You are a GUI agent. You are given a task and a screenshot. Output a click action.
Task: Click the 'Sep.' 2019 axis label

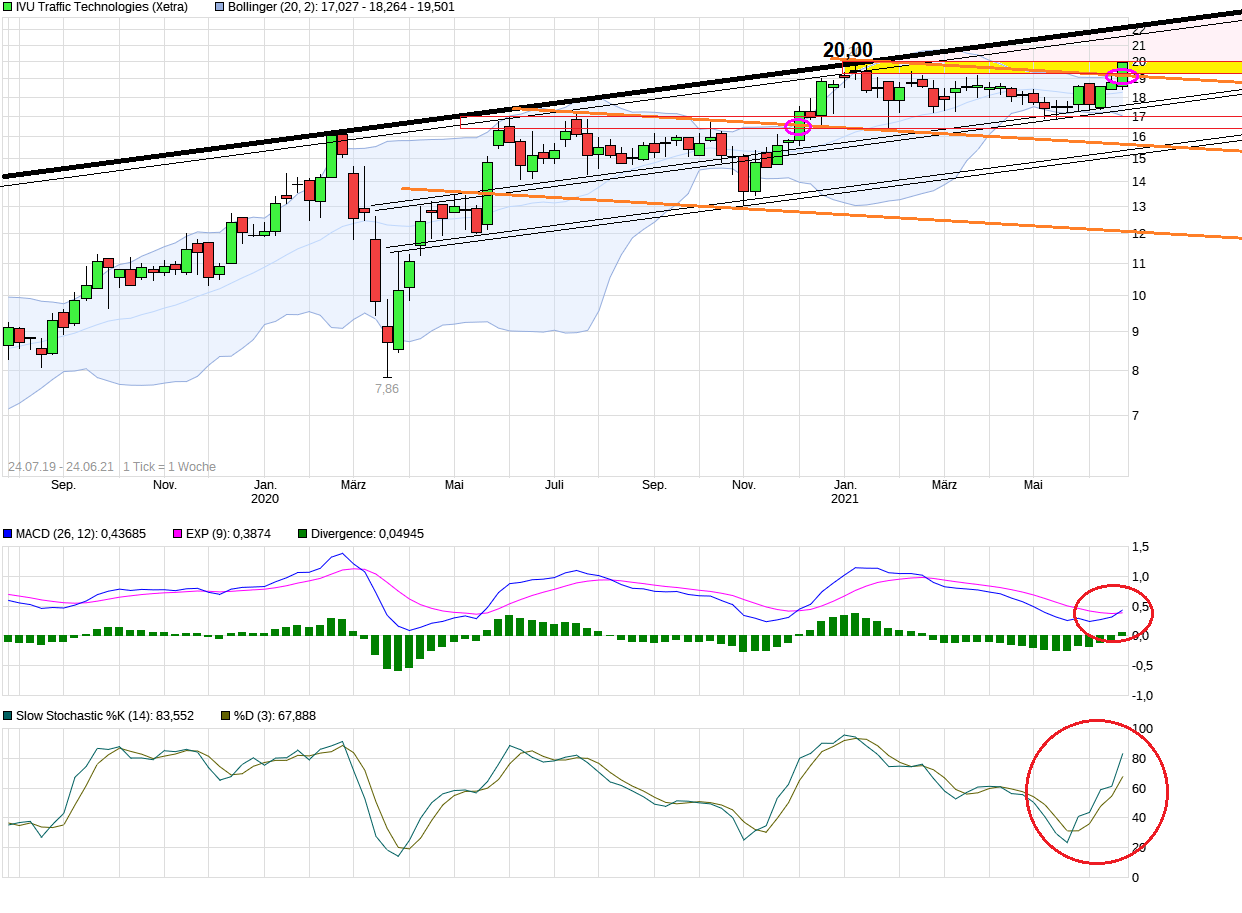click(x=63, y=485)
